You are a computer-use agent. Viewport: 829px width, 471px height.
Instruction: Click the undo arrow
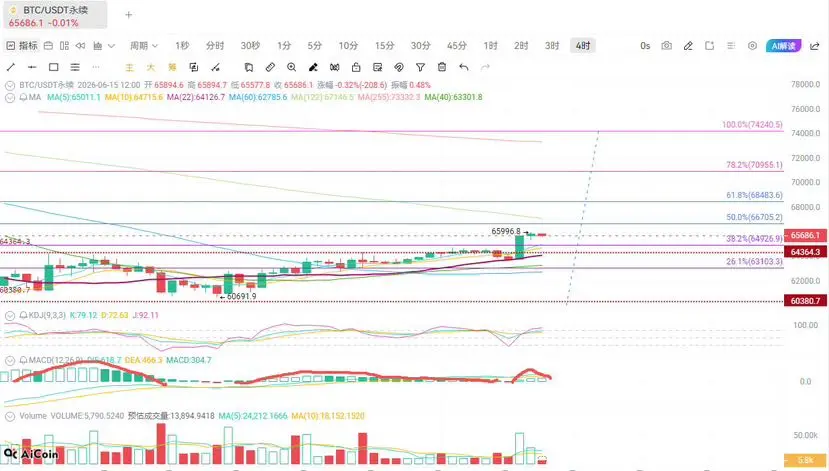tap(464, 67)
